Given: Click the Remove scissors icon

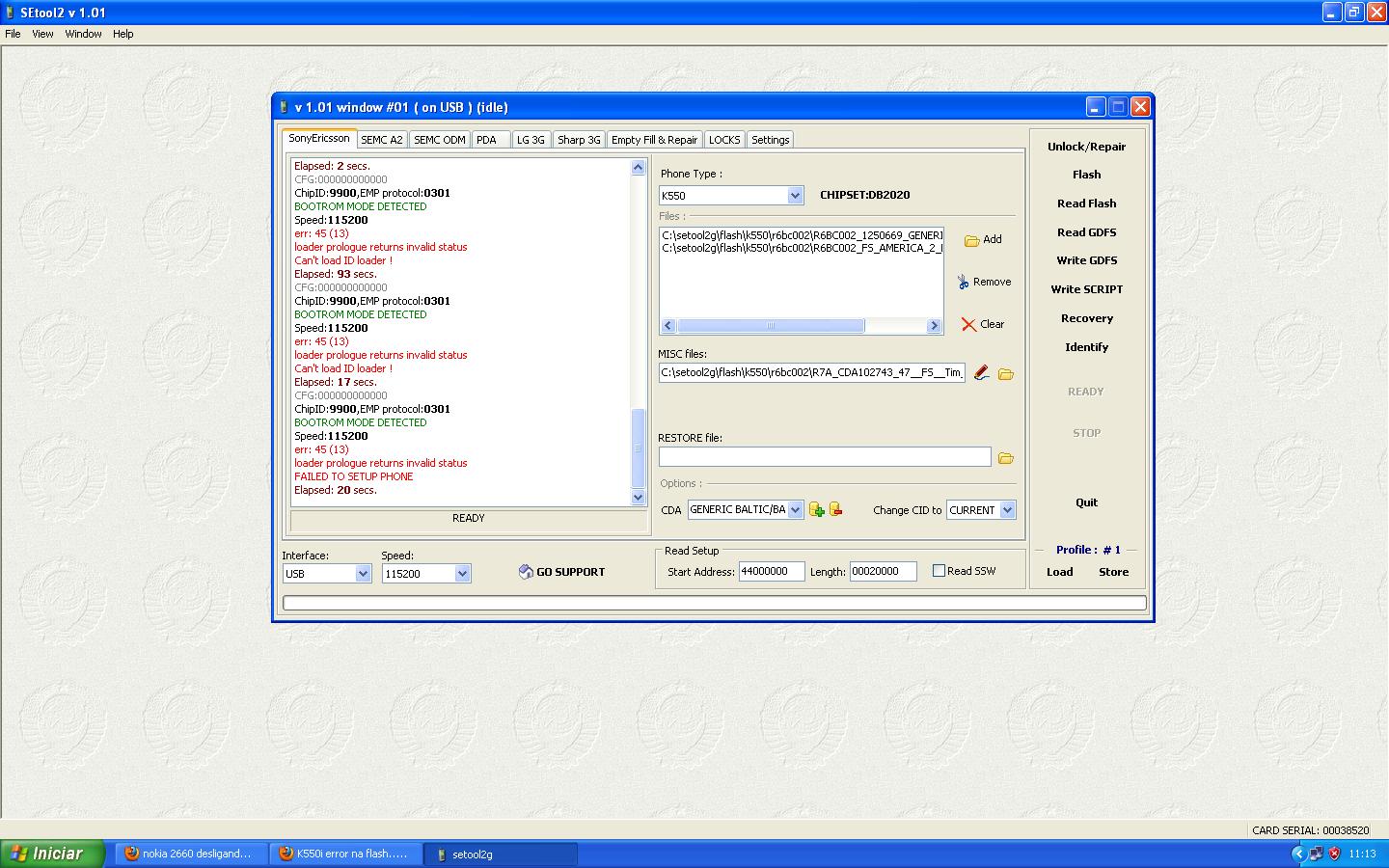Looking at the screenshot, I should [963, 282].
